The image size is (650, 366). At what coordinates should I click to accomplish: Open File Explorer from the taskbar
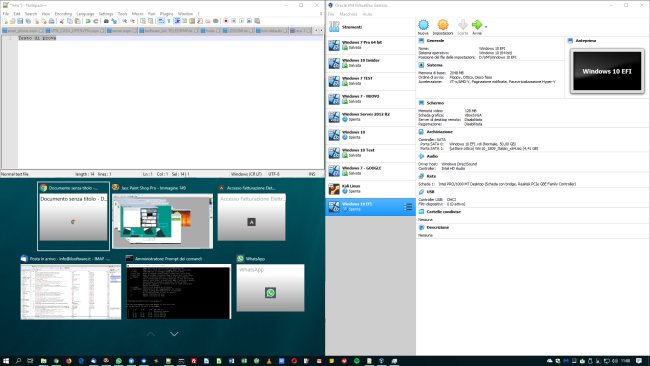(x=43, y=361)
